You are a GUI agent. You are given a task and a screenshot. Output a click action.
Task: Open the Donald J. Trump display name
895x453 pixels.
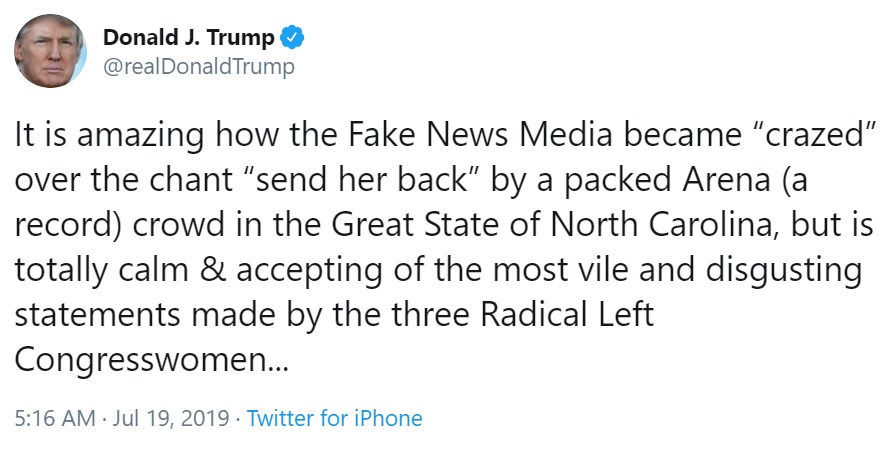tap(188, 38)
